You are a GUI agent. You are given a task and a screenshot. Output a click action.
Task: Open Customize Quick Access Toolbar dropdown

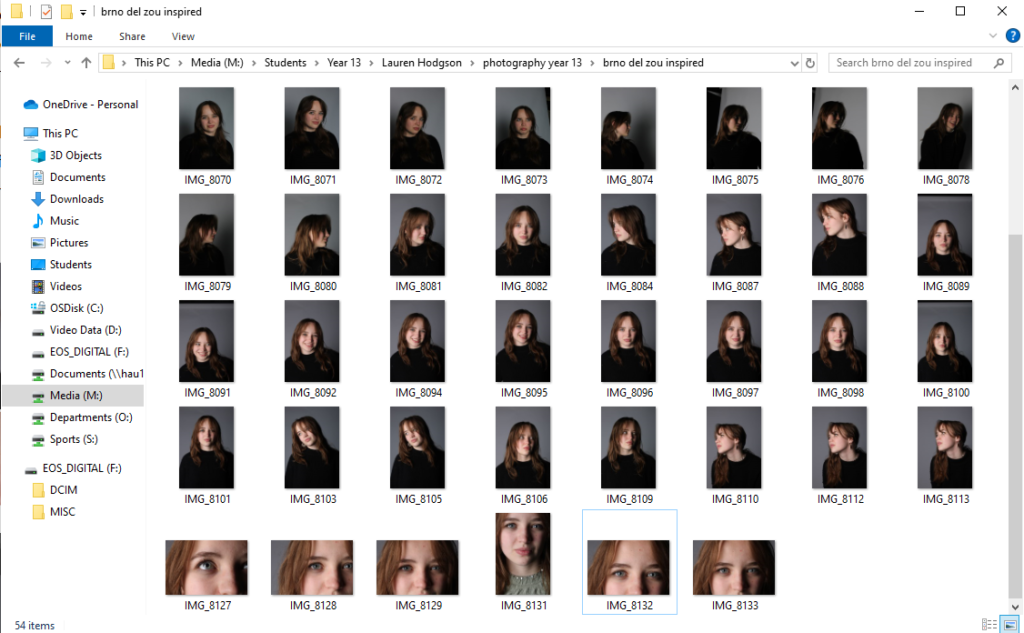83,12
